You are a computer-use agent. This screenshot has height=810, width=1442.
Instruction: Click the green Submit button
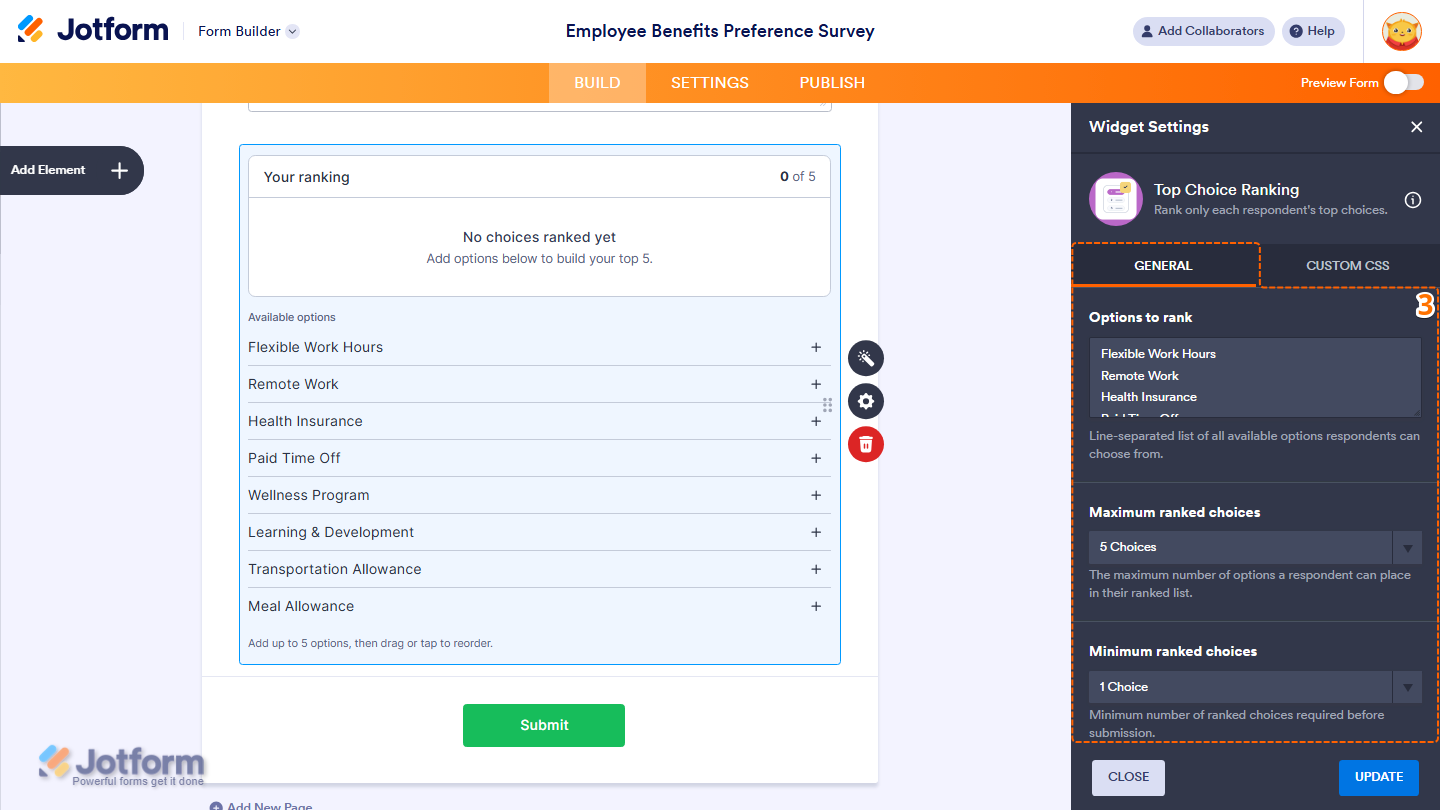tap(544, 725)
